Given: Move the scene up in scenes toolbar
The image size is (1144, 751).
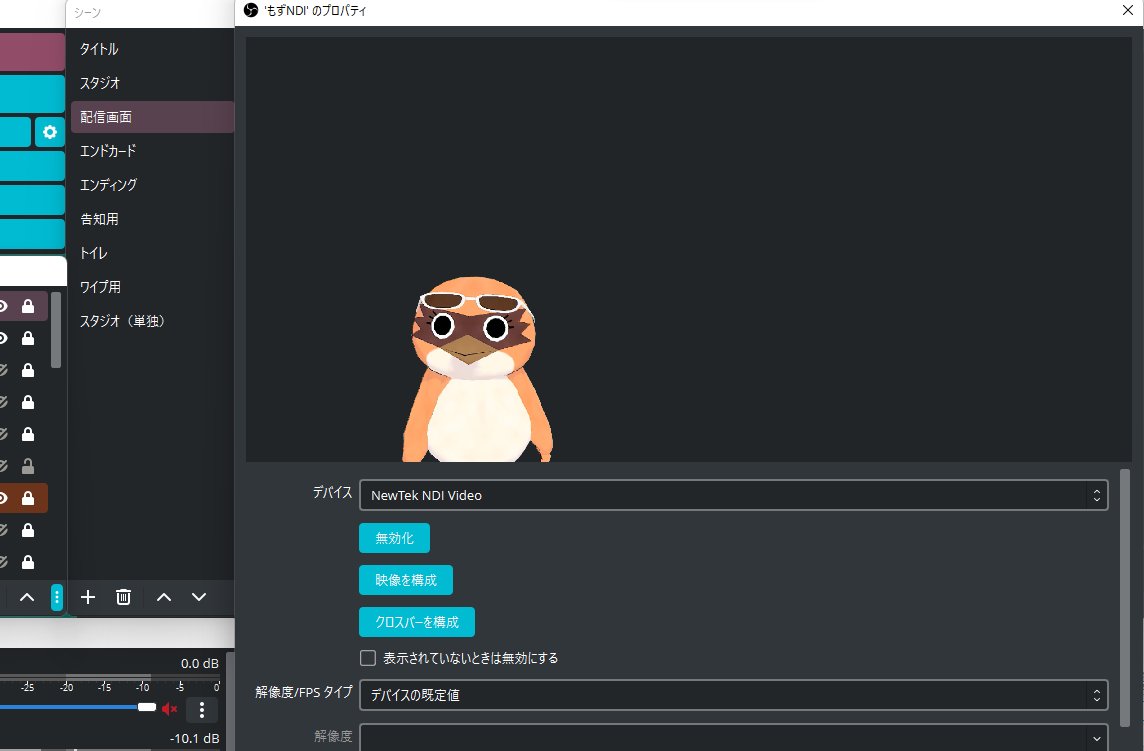Looking at the screenshot, I should [x=164, y=597].
